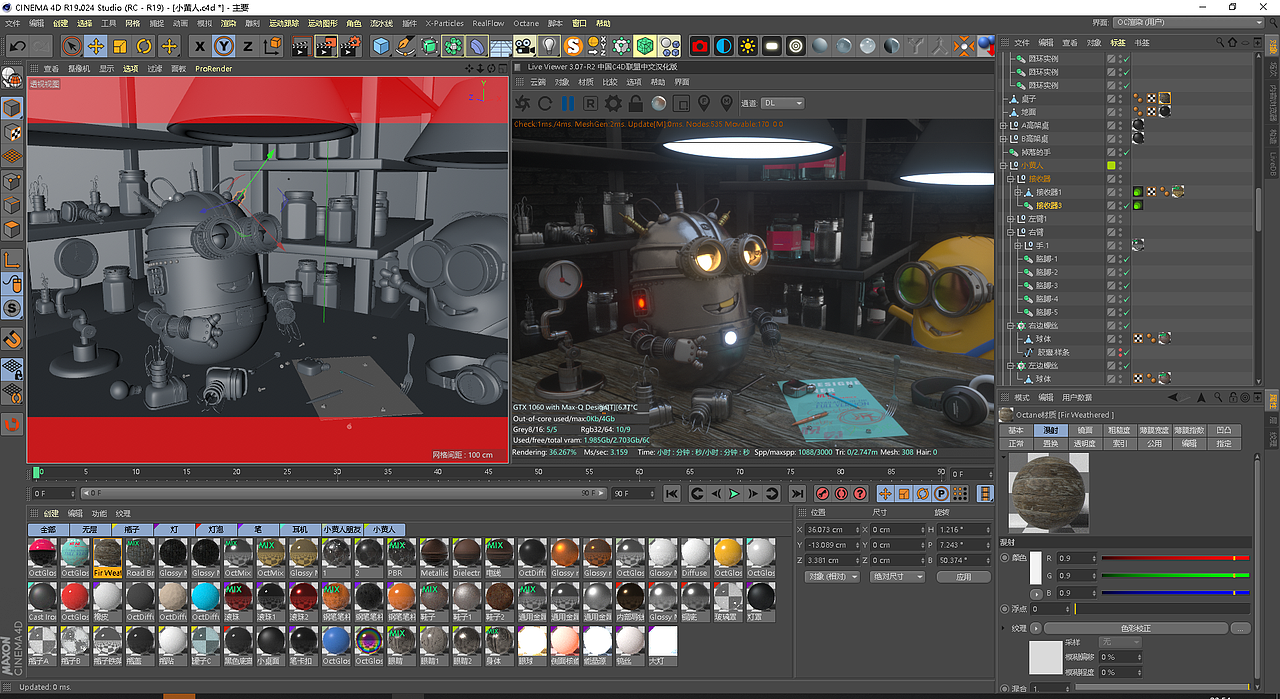Select the Scale tool
Image resolution: width=1280 pixels, height=699 pixels.
coord(120,46)
